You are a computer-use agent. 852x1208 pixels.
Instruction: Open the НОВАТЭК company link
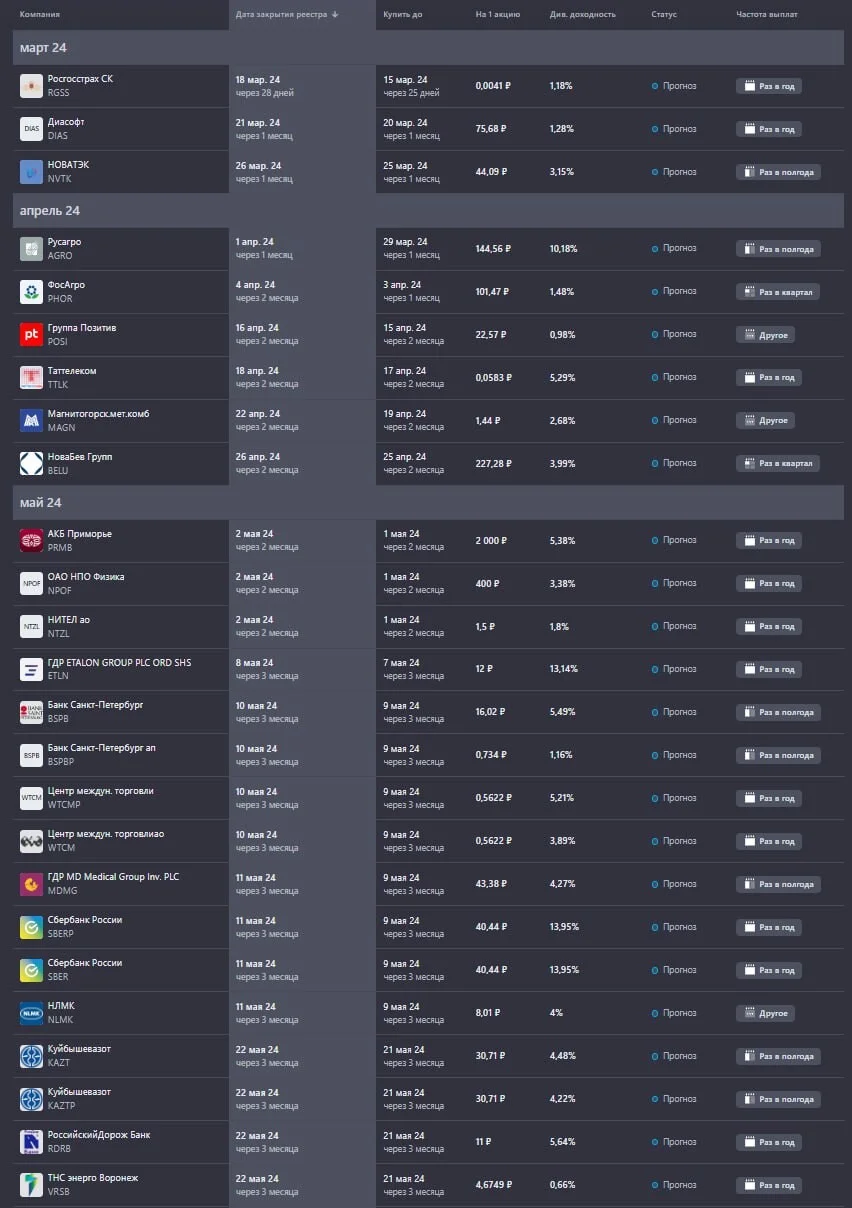(68, 165)
